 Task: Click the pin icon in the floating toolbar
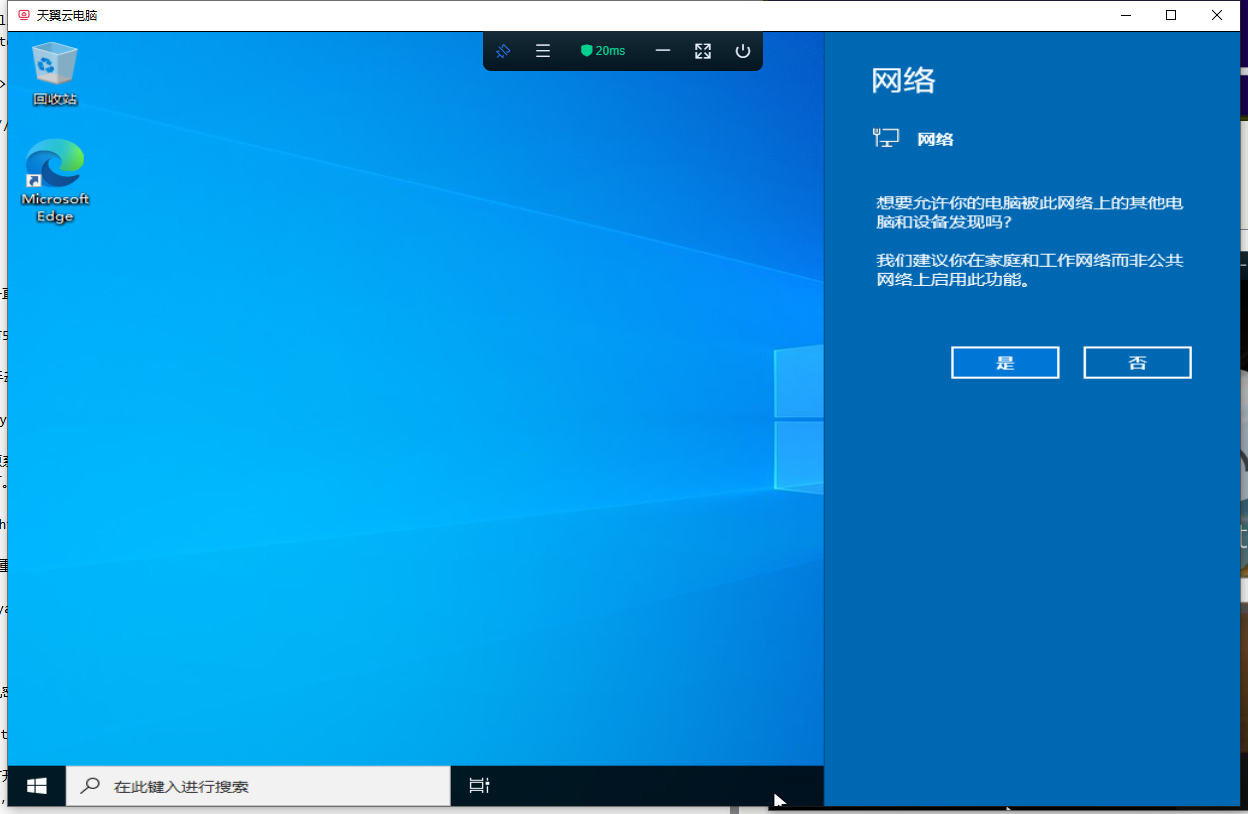tap(503, 51)
